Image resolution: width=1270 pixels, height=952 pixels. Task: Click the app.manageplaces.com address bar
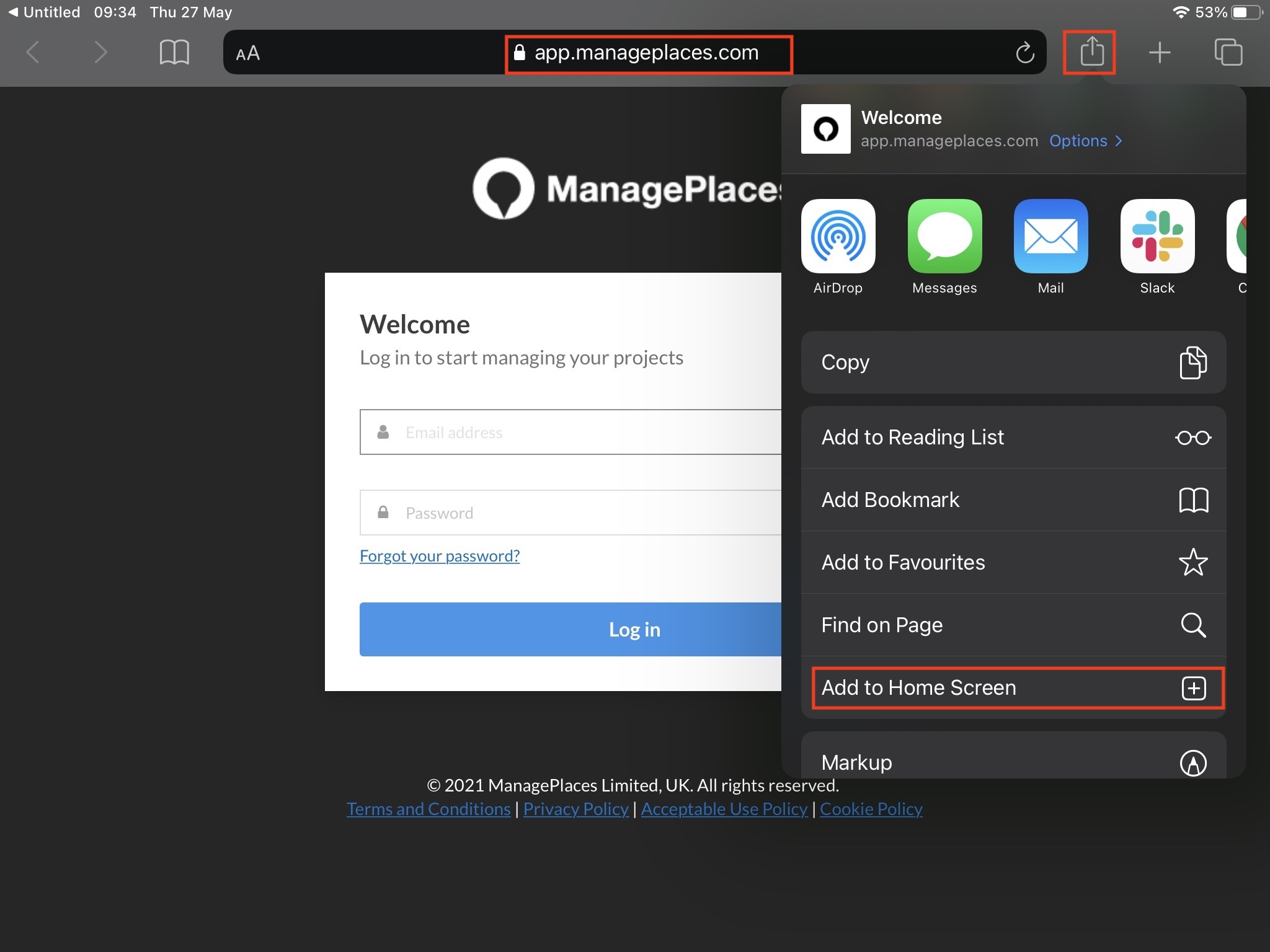pos(634,53)
